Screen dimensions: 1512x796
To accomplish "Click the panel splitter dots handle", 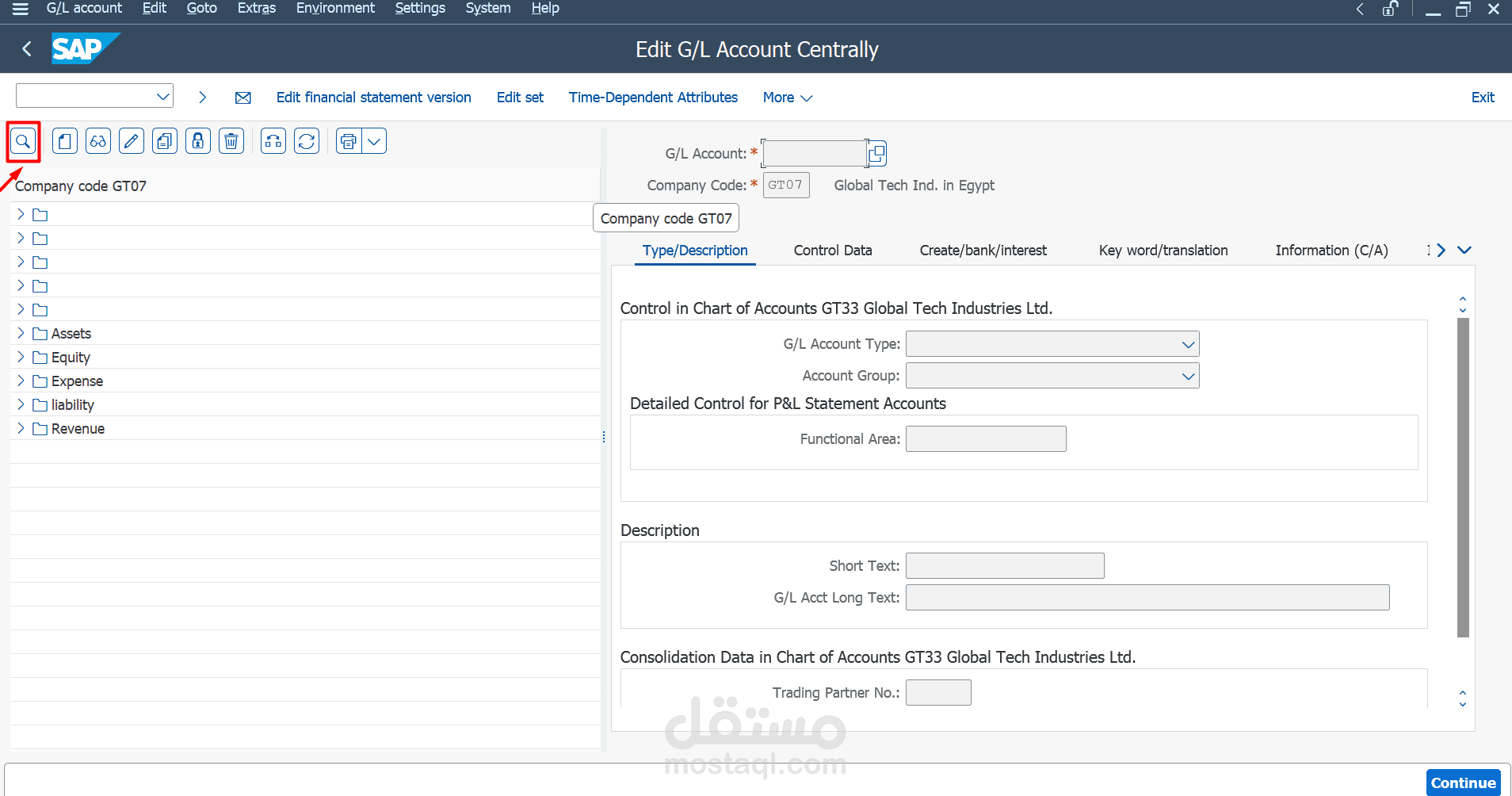I will click(604, 437).
